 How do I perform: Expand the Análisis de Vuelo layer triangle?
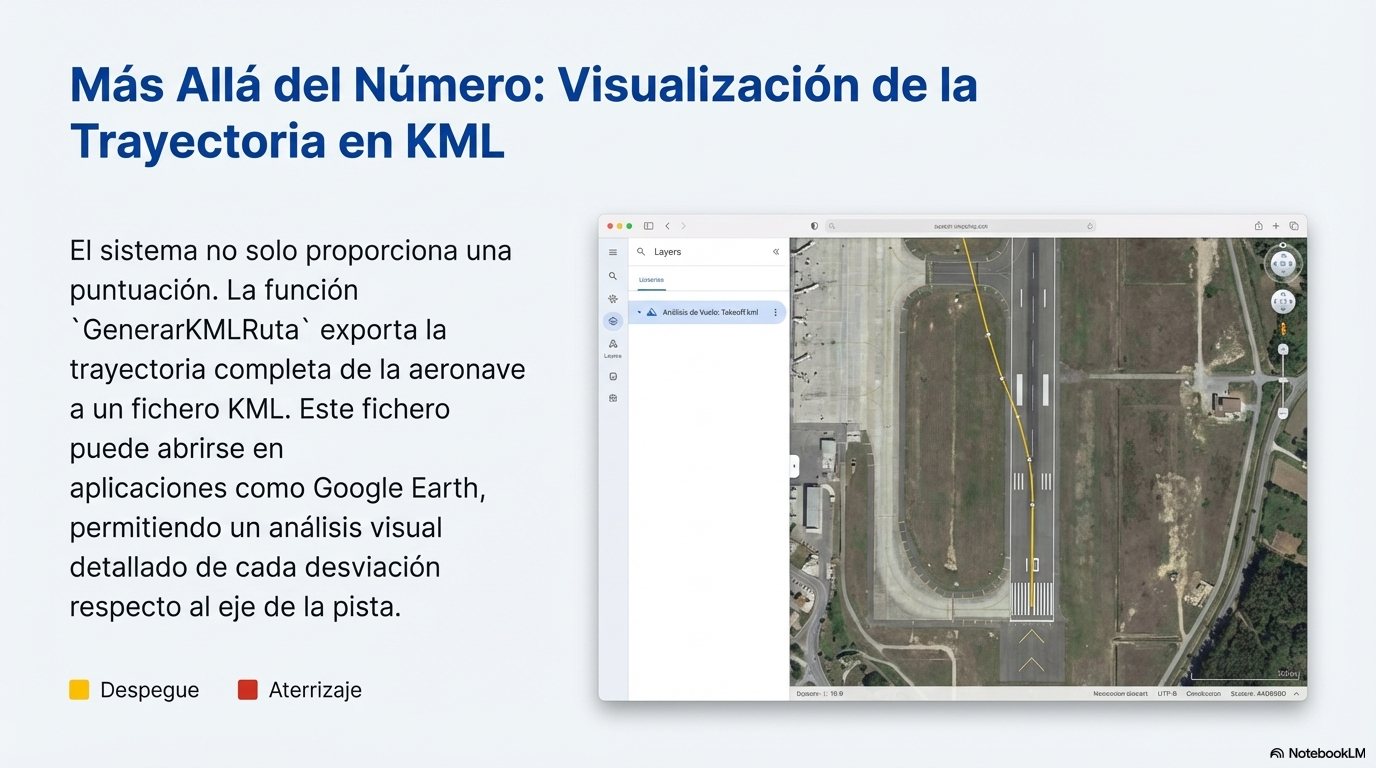pos(639,313)
